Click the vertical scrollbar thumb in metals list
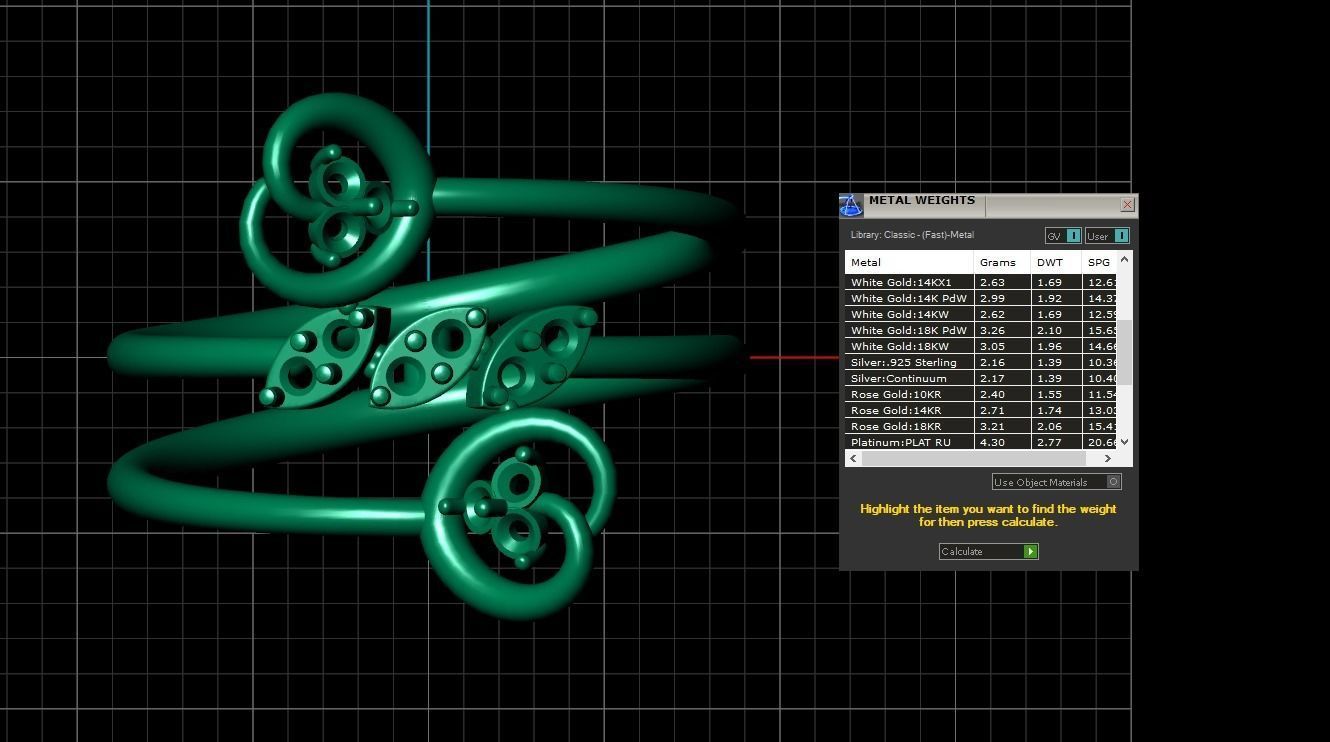 coord(1124,352)
